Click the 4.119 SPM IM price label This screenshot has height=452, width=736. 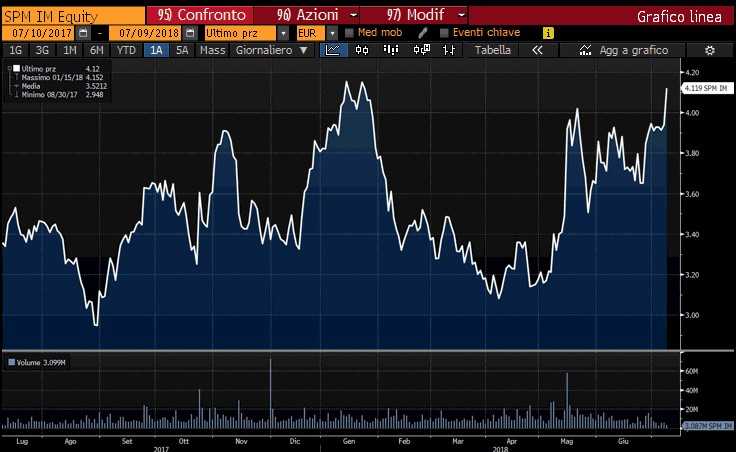[x=706, y=88]
